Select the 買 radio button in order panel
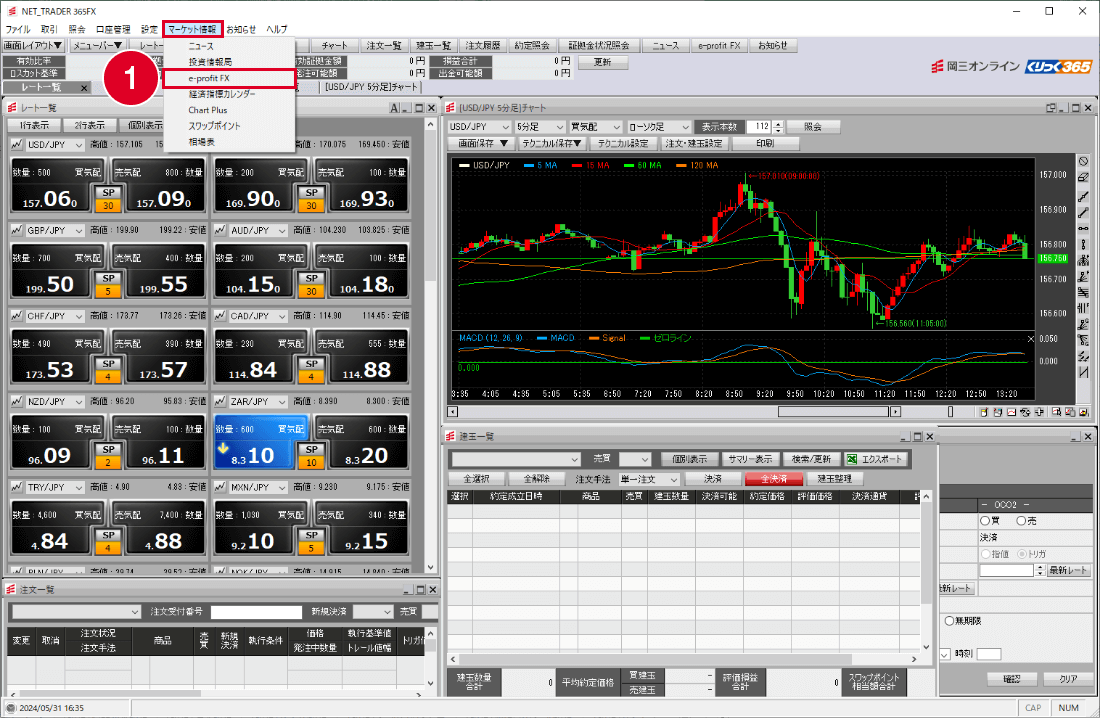 click(986, 521)
